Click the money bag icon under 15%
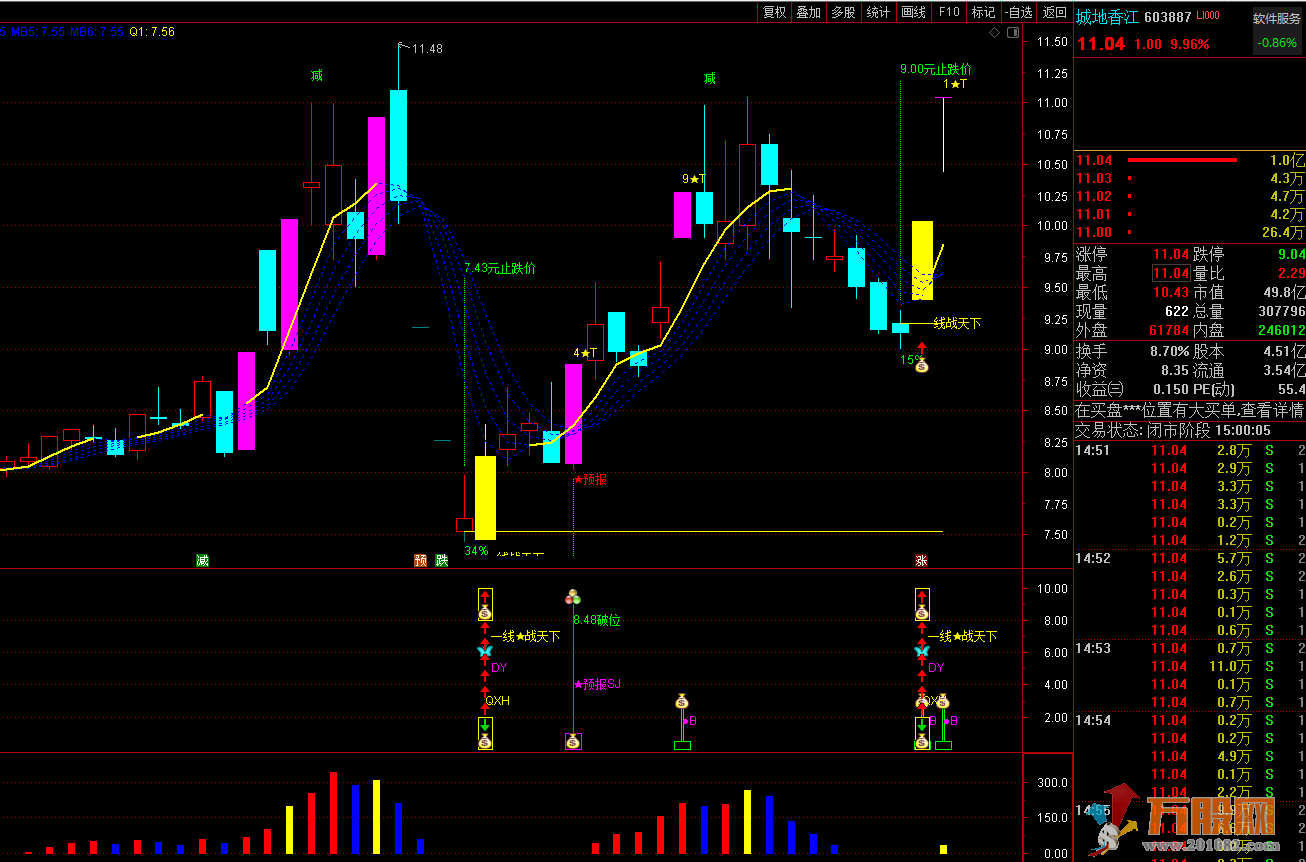 pyautogui.click(x=921, y=366)
